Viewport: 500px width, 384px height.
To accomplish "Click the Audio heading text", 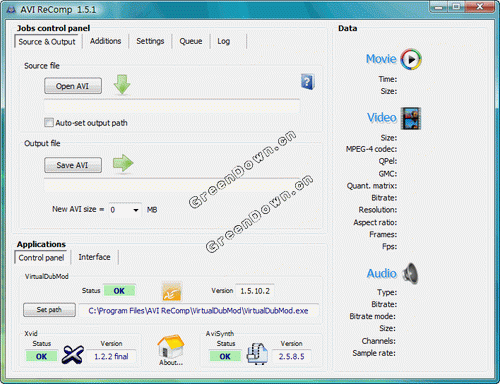I will [x=382, y=274].
